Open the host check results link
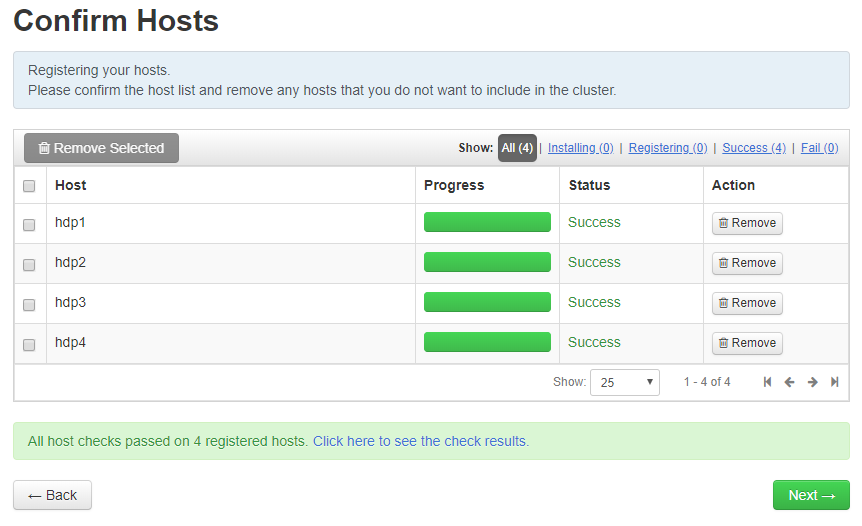Viewport: 862px width, 526px height. pos(421,441)
